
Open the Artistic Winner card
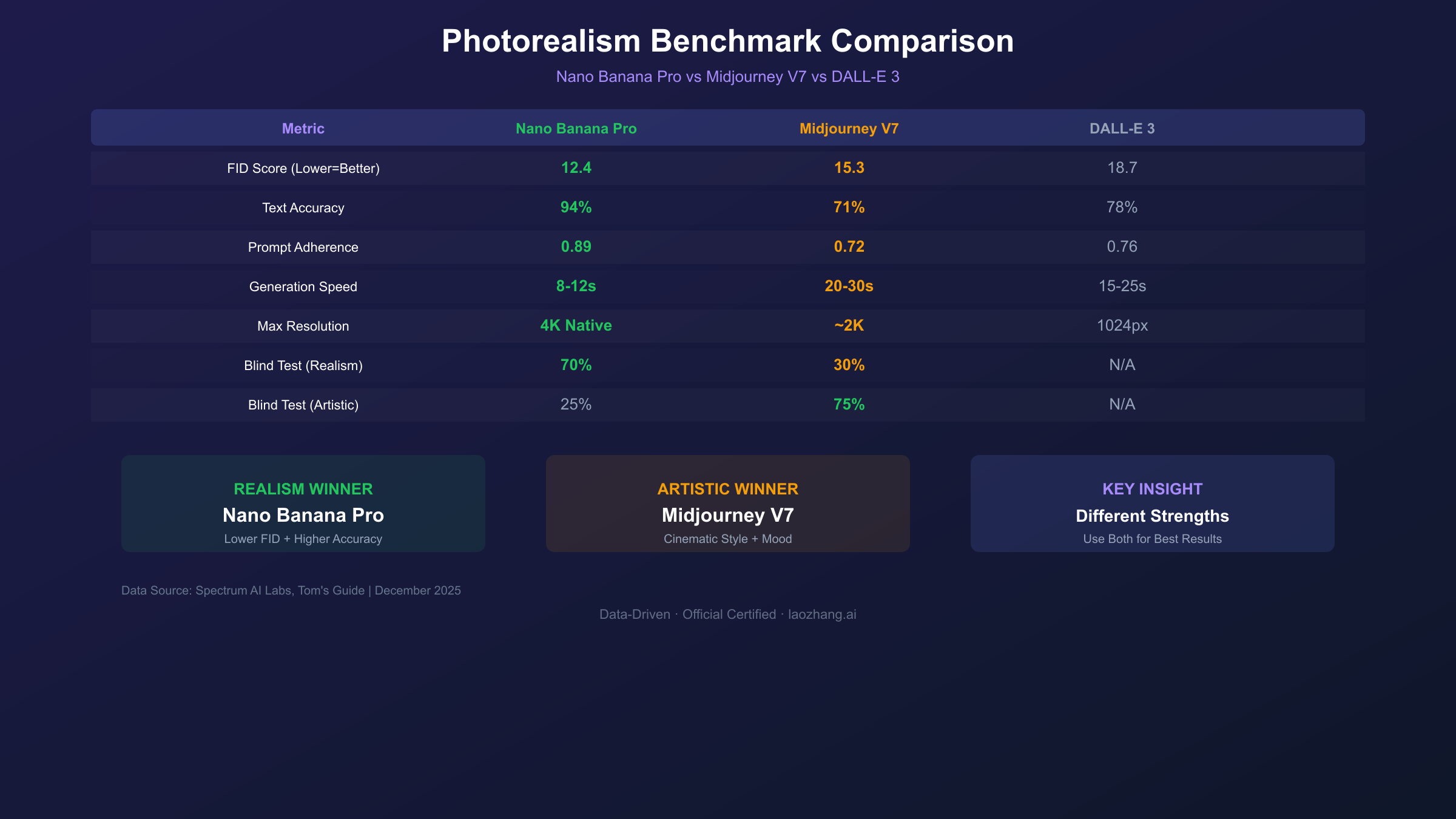pos(727,504)
